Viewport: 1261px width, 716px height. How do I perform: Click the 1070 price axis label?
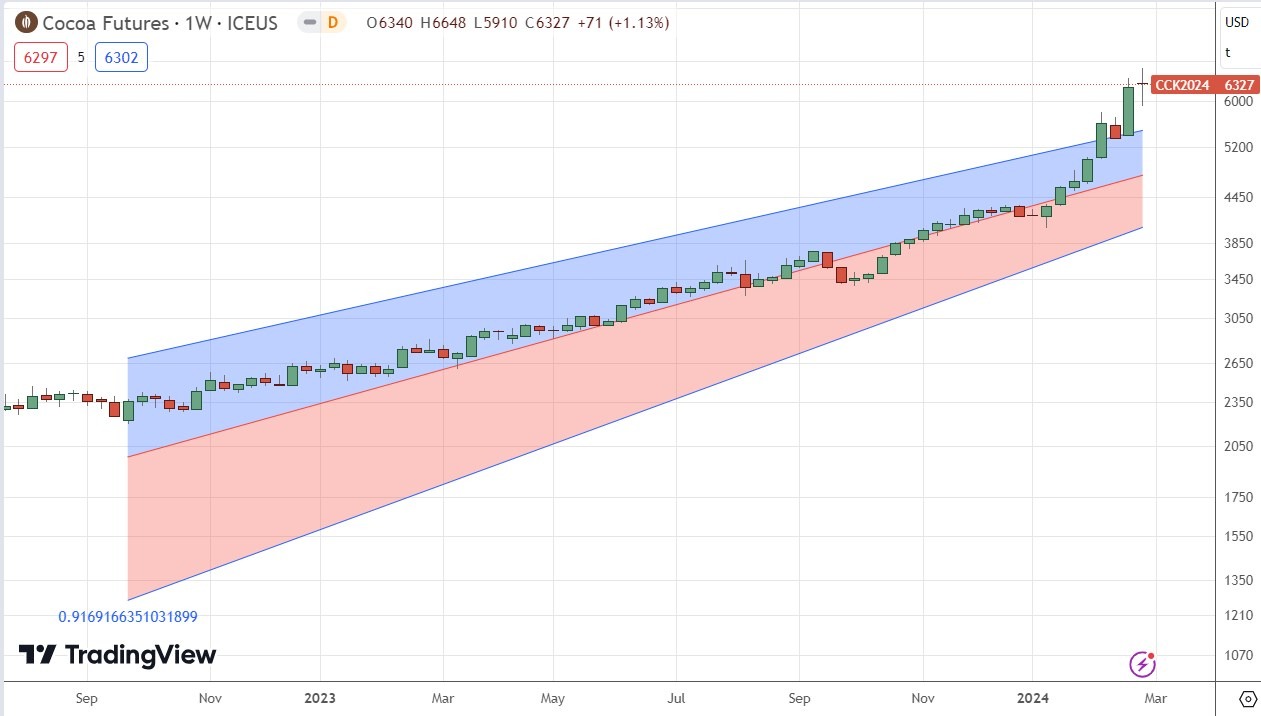click(x=1238, y=655)
